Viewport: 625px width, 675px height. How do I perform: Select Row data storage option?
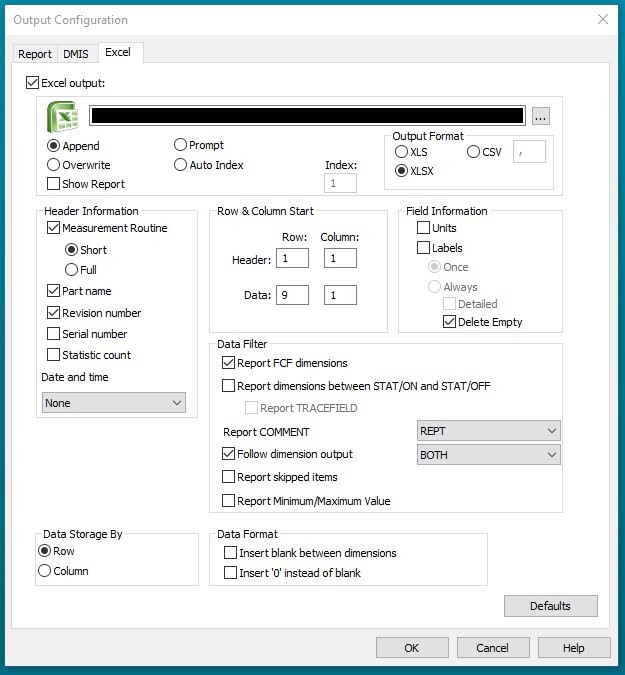click(x=44, y=551)
